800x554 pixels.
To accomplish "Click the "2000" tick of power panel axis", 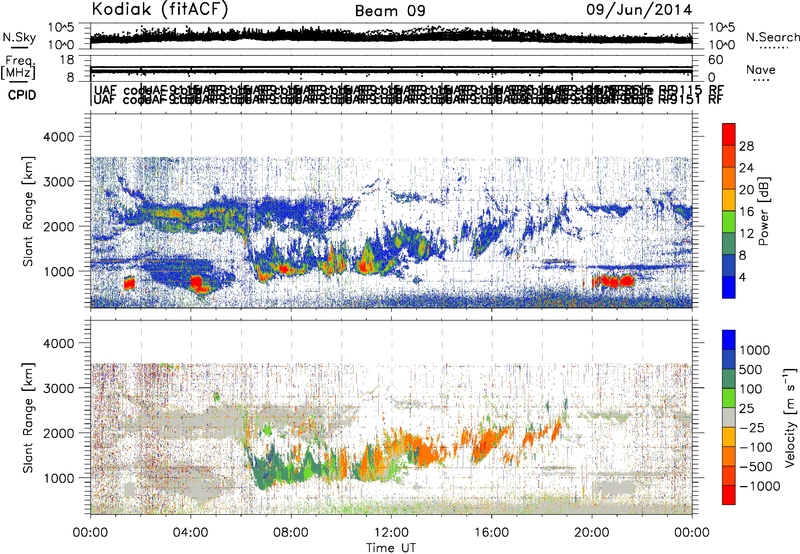I will point(59,226).
